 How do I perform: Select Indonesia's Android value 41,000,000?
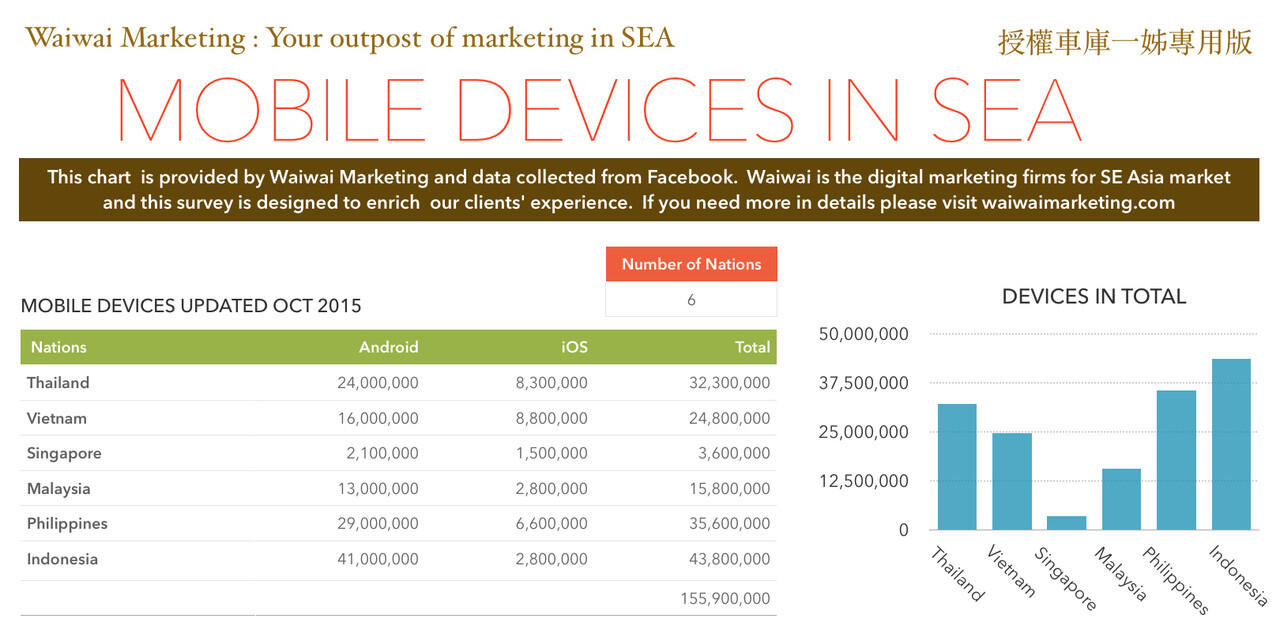375,559
